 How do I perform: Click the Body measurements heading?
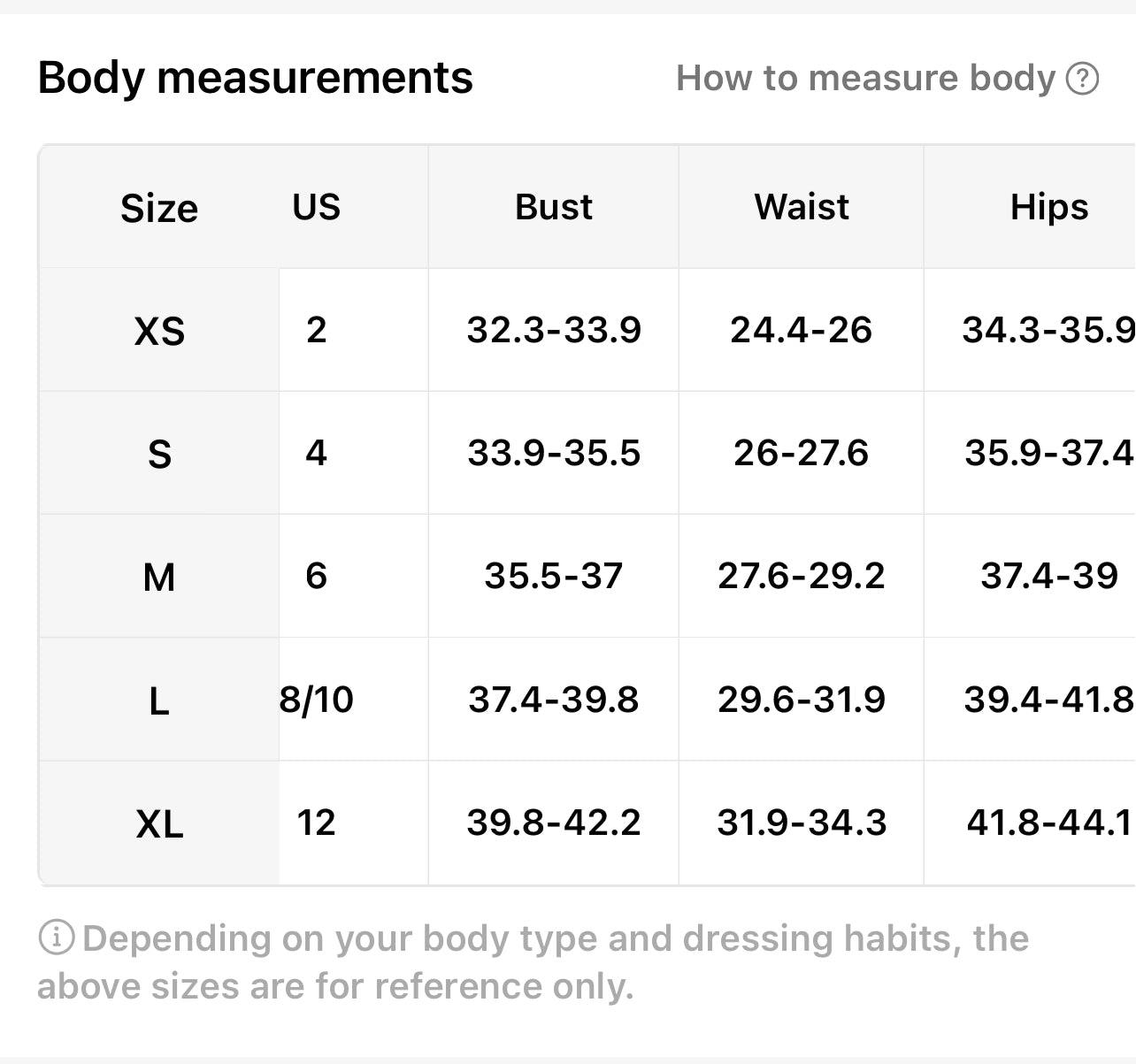coord(255,78)
